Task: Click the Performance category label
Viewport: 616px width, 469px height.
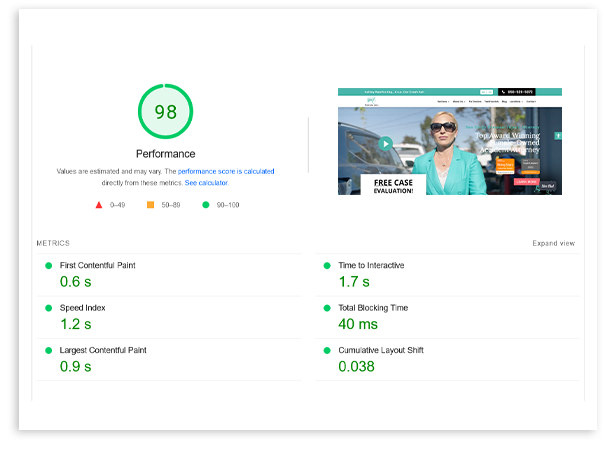Action: tap(165, 154)
